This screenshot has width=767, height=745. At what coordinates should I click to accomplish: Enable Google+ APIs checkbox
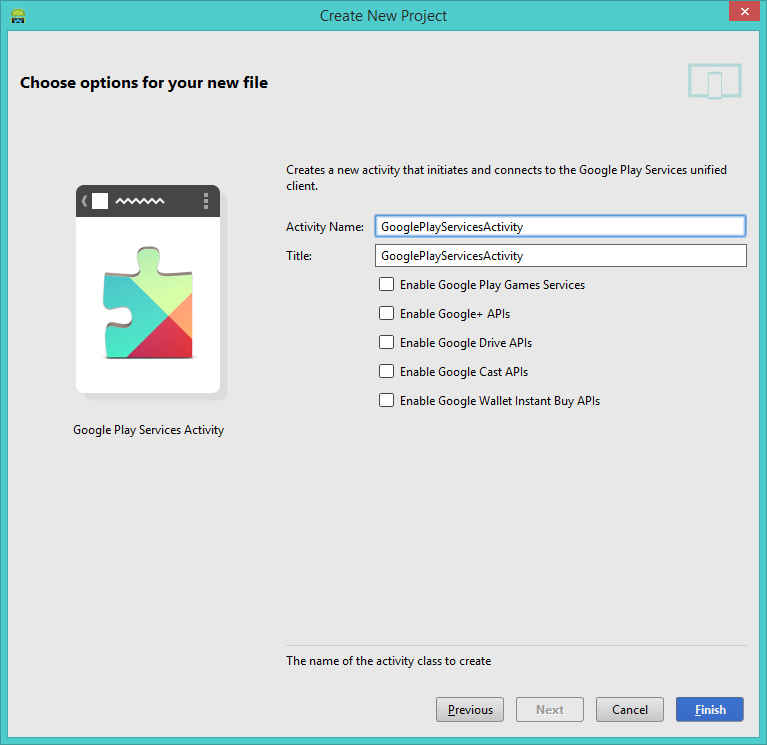coord(386,313)
